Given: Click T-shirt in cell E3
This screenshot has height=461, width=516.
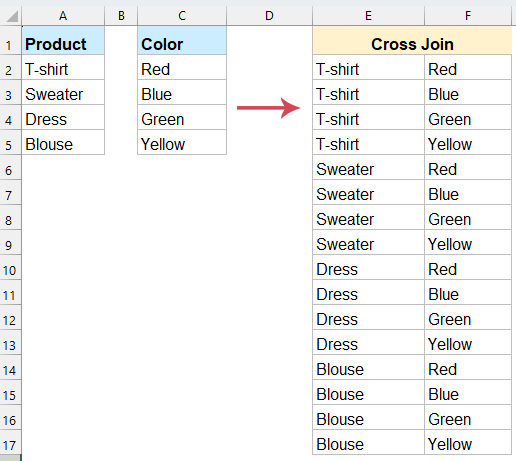Looking at the screenshot, I should point(368,92).
